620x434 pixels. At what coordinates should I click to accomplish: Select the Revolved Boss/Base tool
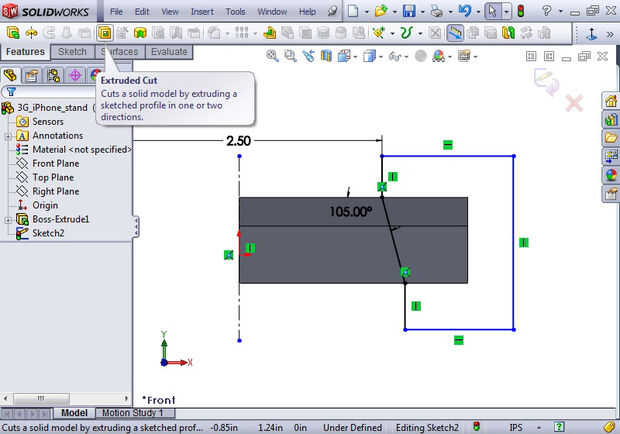click(32, 33)
